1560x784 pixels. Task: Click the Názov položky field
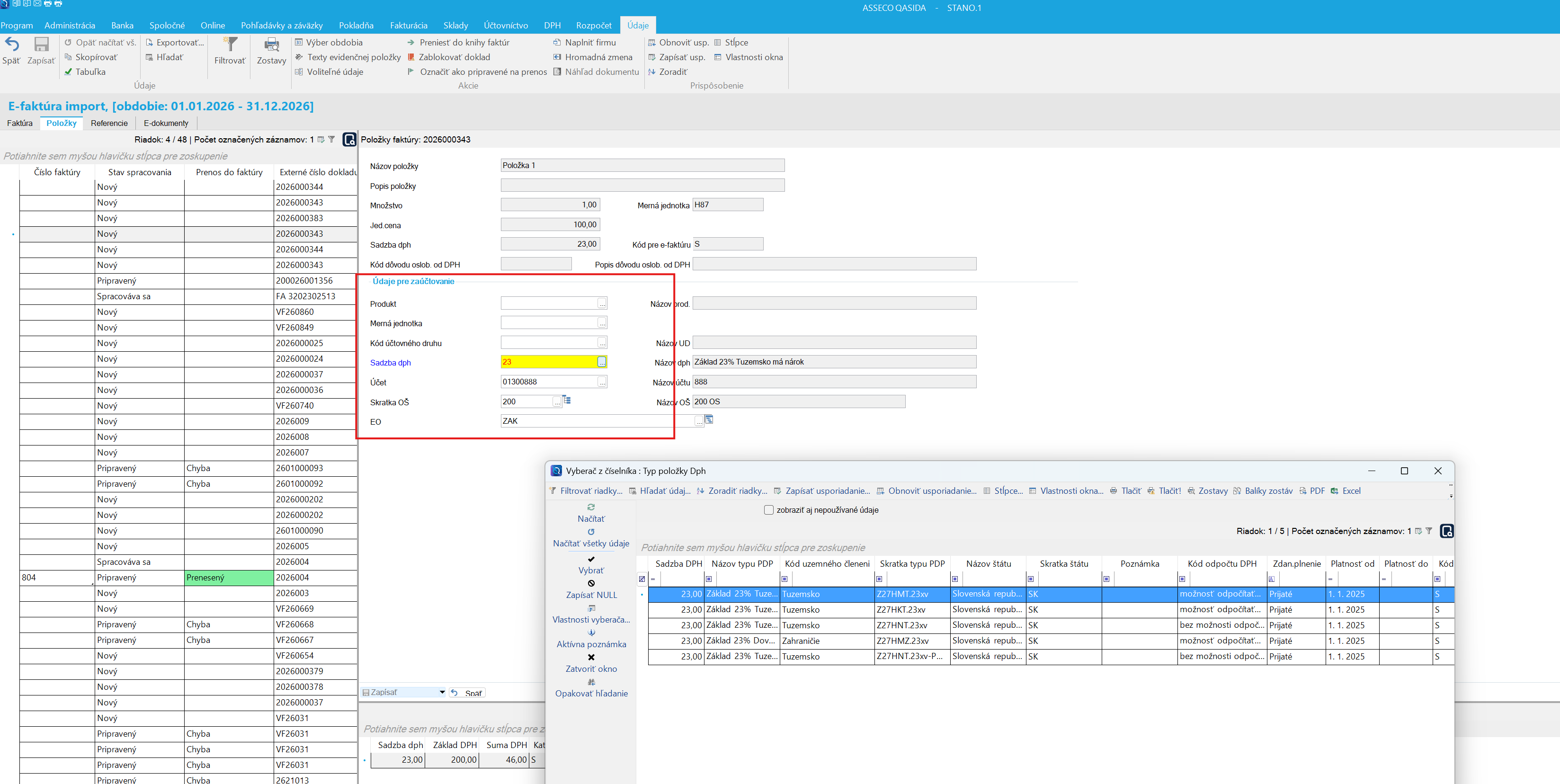coord(642,165)
